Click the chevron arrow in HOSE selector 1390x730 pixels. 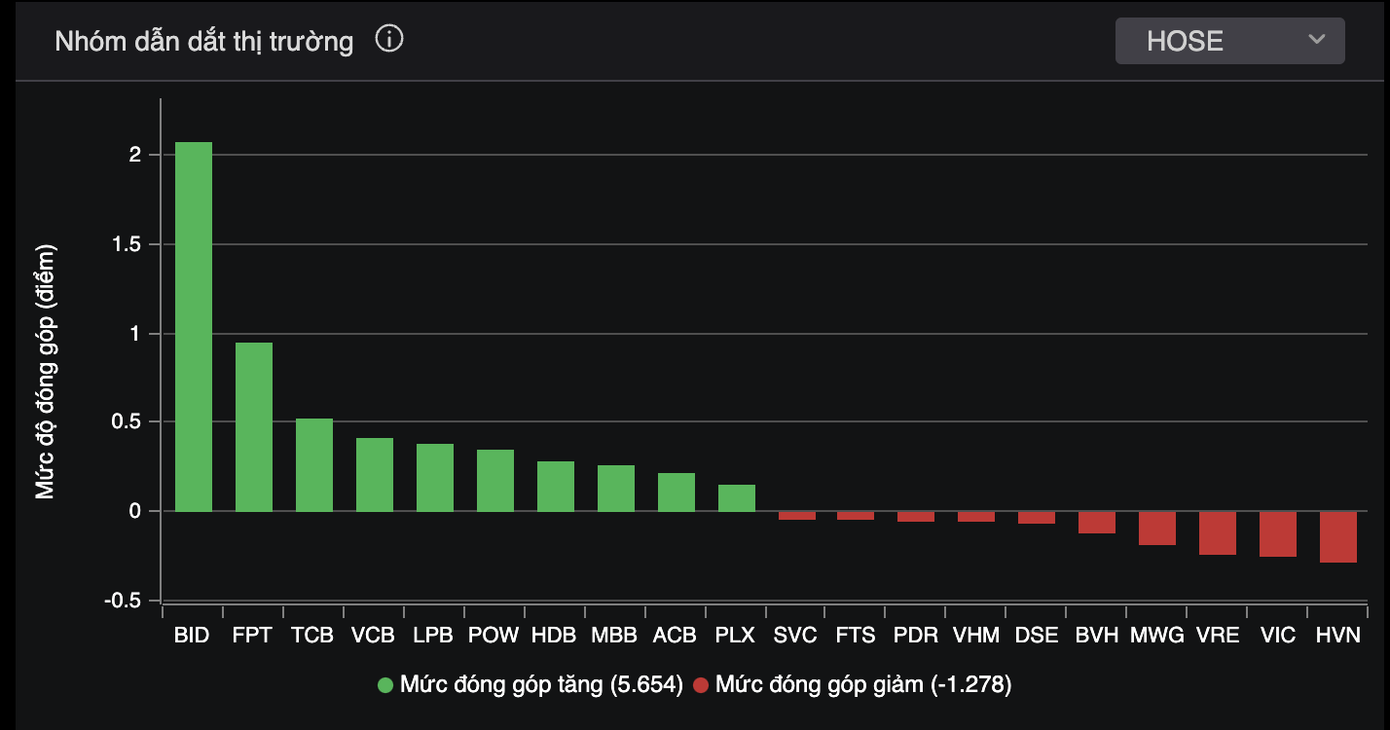click(x=1316, y=40)
